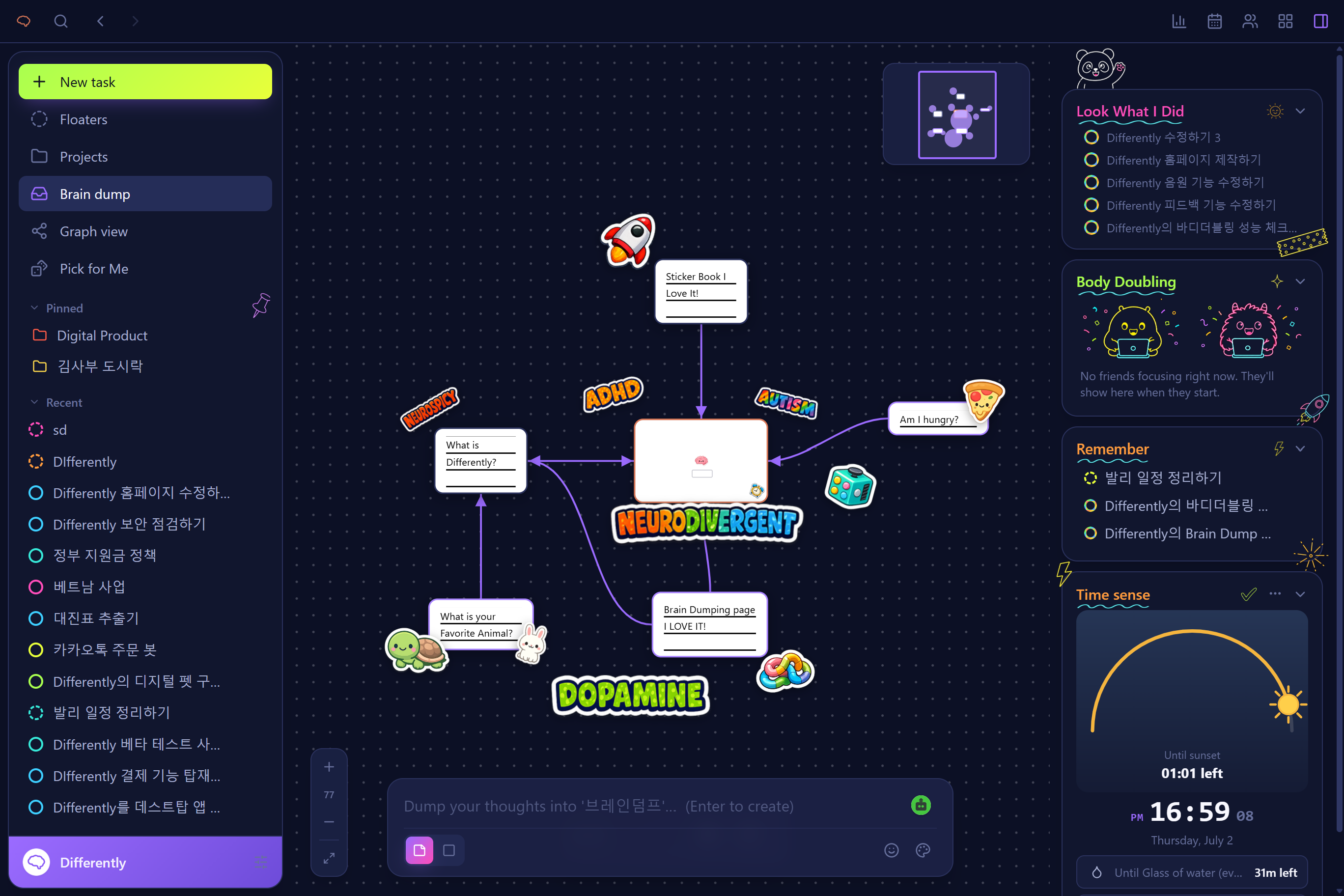The image size is (1344, 896).
Task: Open the Am I hungry? note
Action: coord(937,419)
